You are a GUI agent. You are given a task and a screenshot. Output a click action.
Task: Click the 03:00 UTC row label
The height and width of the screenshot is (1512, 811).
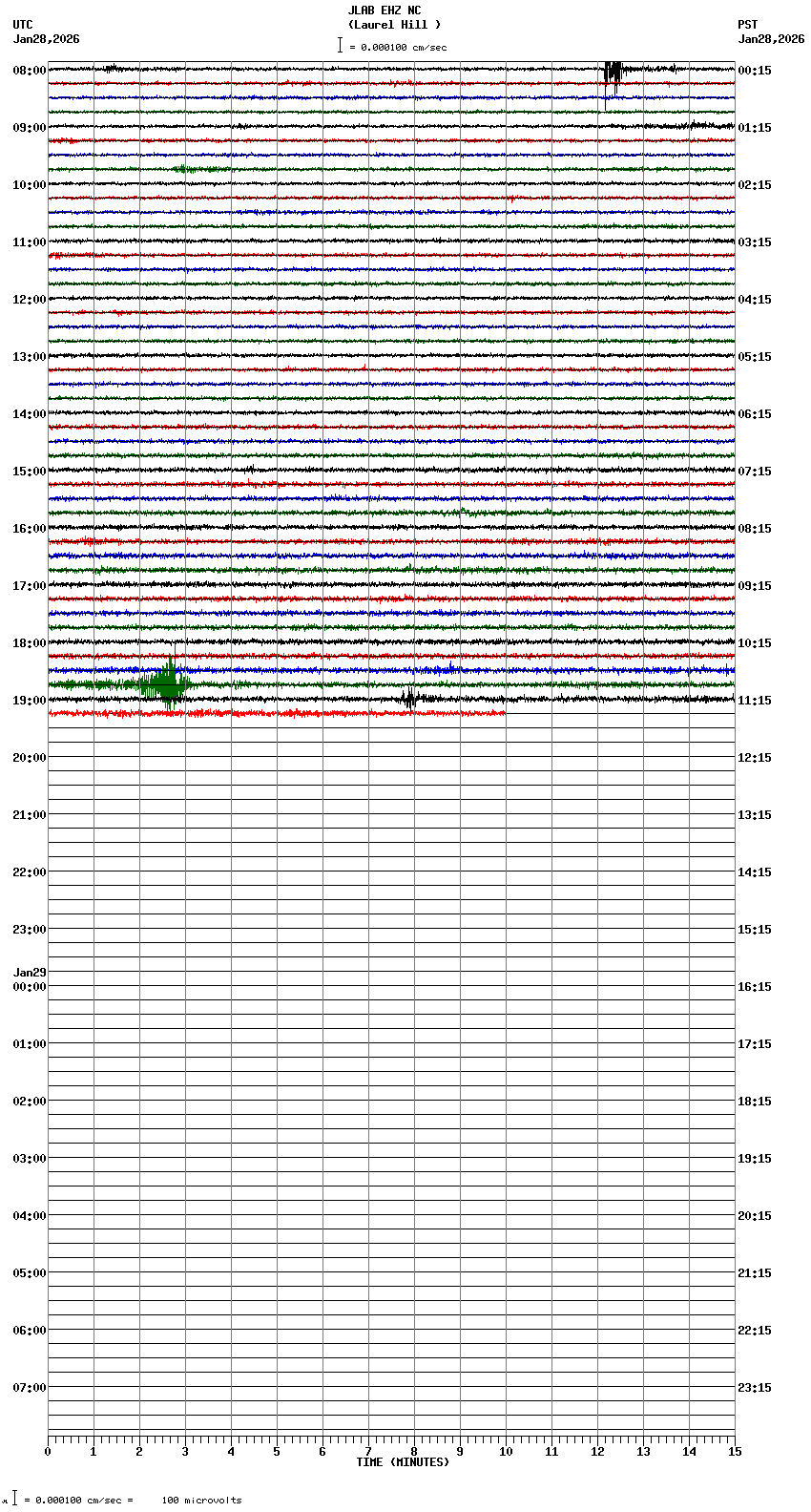30,1159
